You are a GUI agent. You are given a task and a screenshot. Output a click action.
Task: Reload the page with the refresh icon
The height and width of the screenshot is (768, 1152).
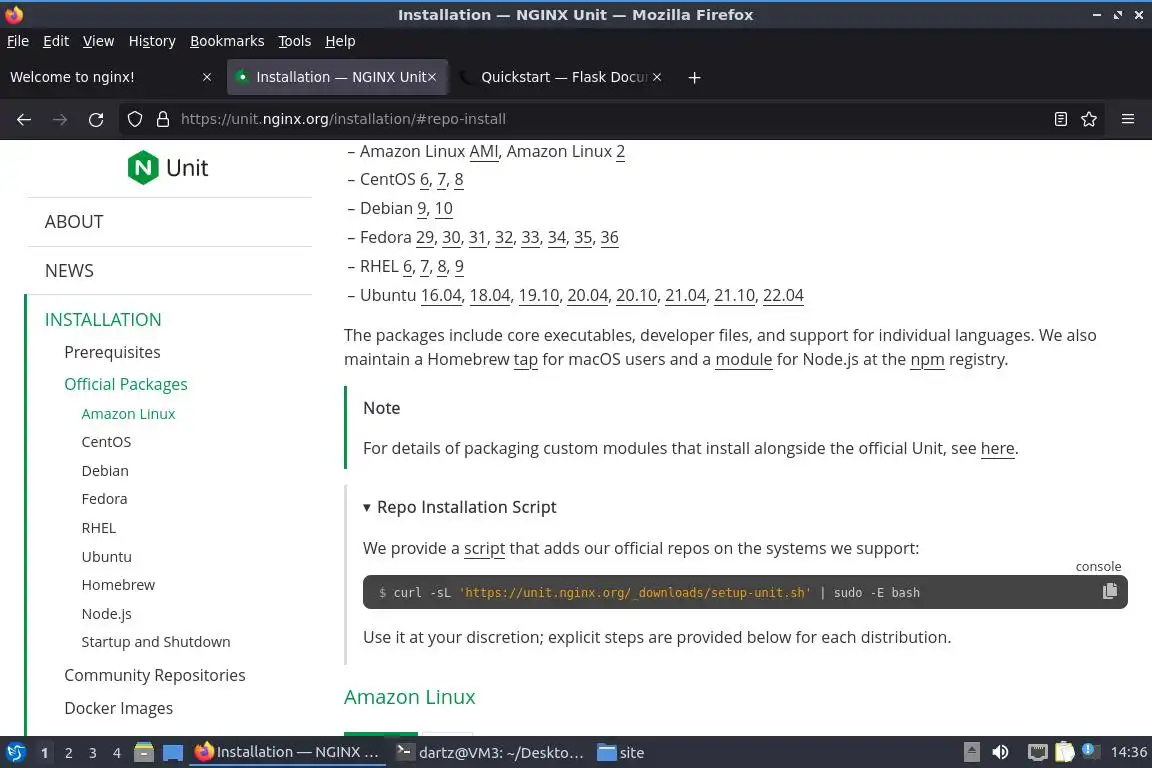click(96, 119)
